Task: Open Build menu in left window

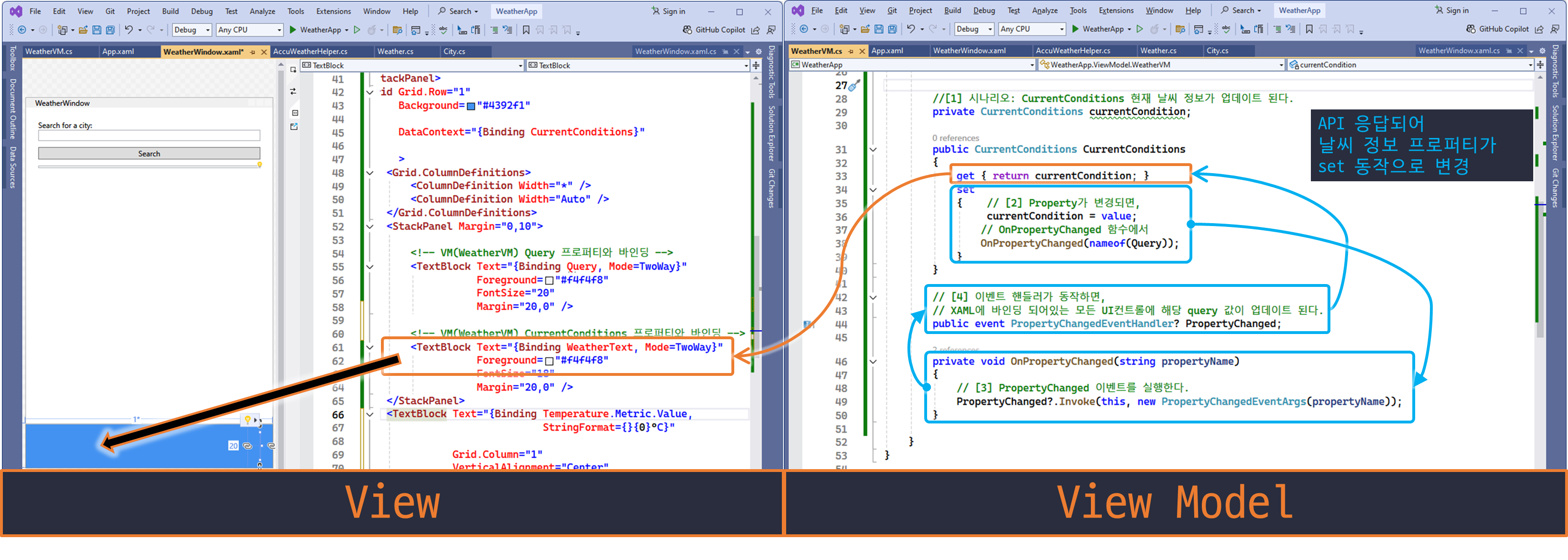Action: [x=170, y=11]
